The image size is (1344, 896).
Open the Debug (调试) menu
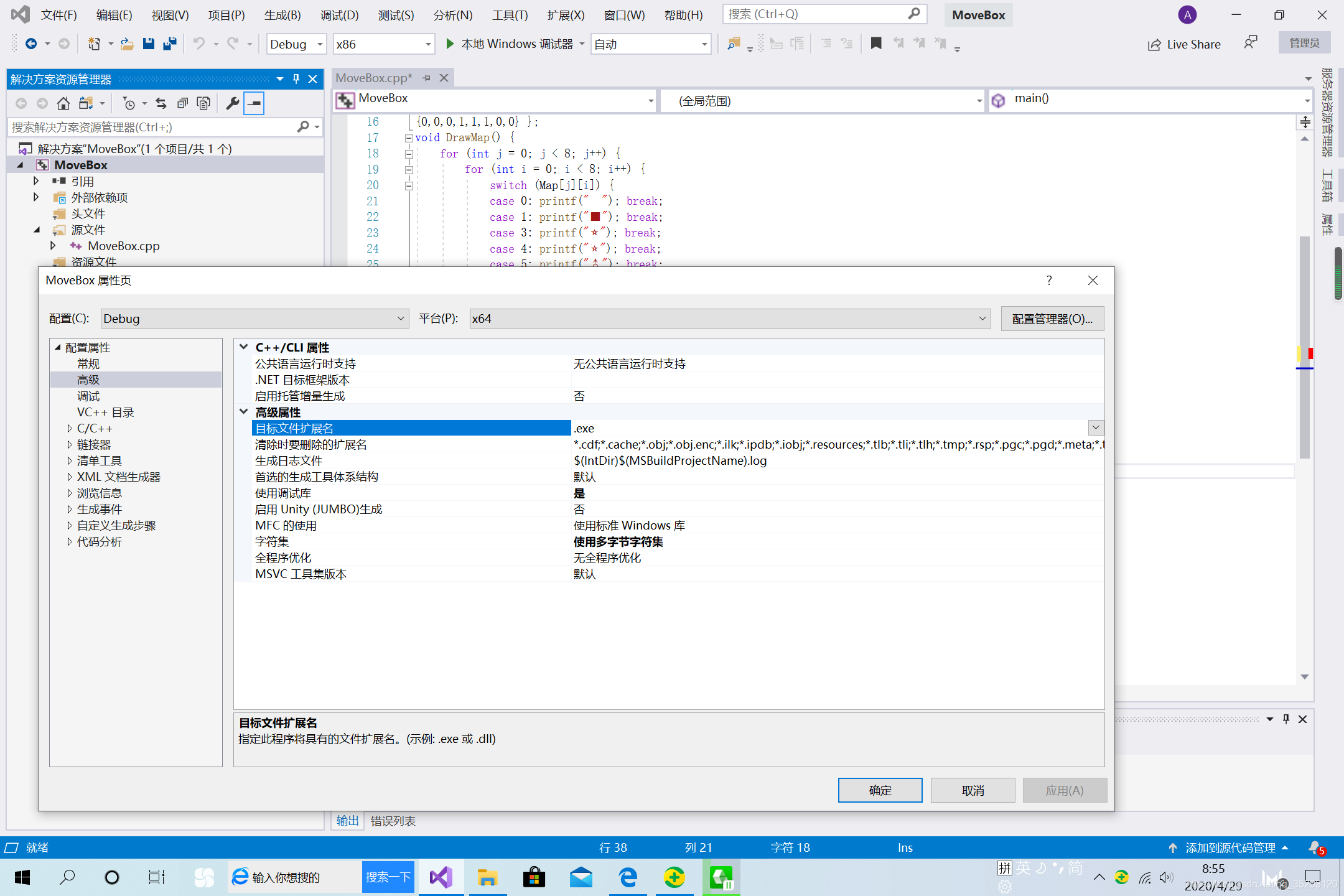pyautogui.click(x=339, y=15)
